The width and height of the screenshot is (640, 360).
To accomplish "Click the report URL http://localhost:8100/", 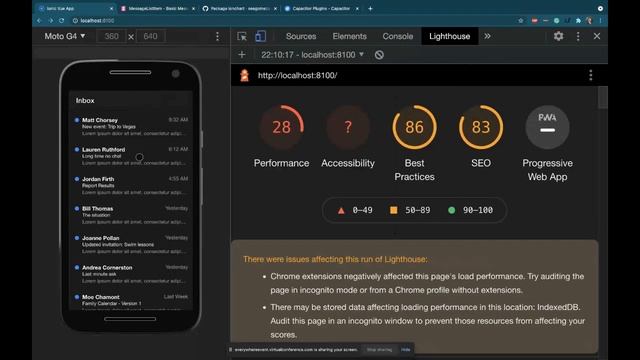I will 297,76.
